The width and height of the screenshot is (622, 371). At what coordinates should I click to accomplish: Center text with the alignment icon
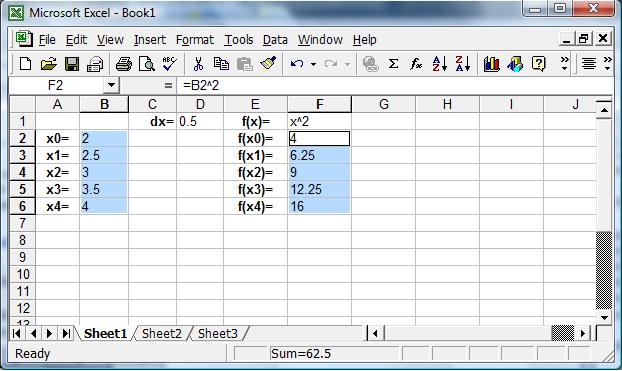pyautogui.click(x=589, y=63)
